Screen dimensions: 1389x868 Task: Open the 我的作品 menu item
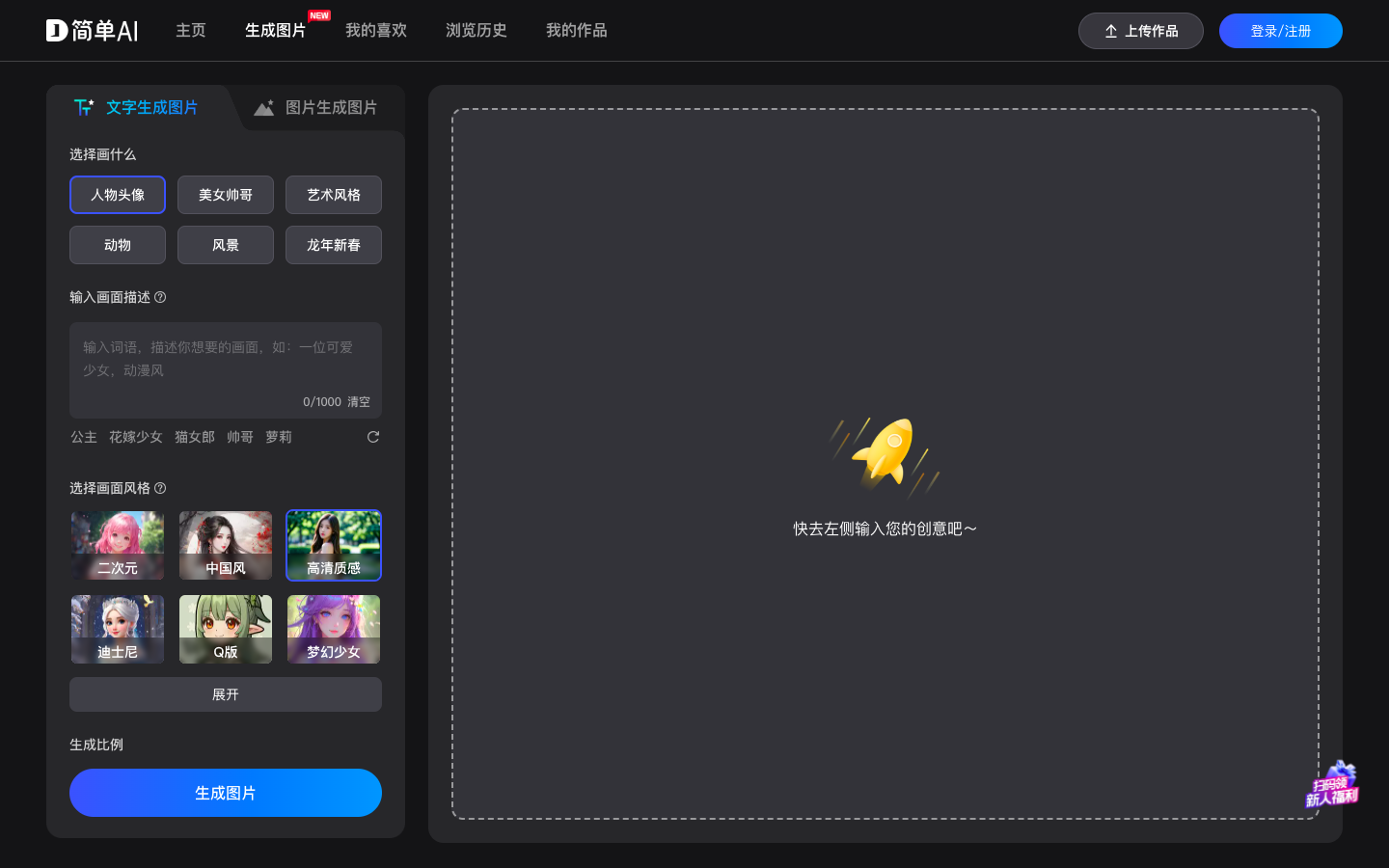point(576,30)
